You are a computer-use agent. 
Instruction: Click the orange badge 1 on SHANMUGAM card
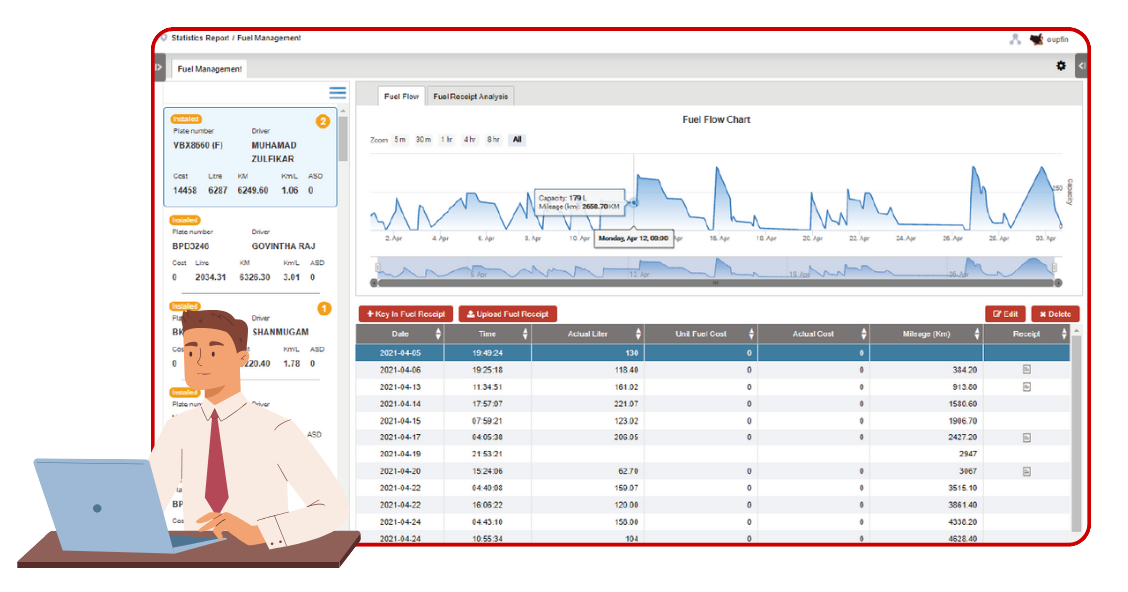tap(324, 309)
